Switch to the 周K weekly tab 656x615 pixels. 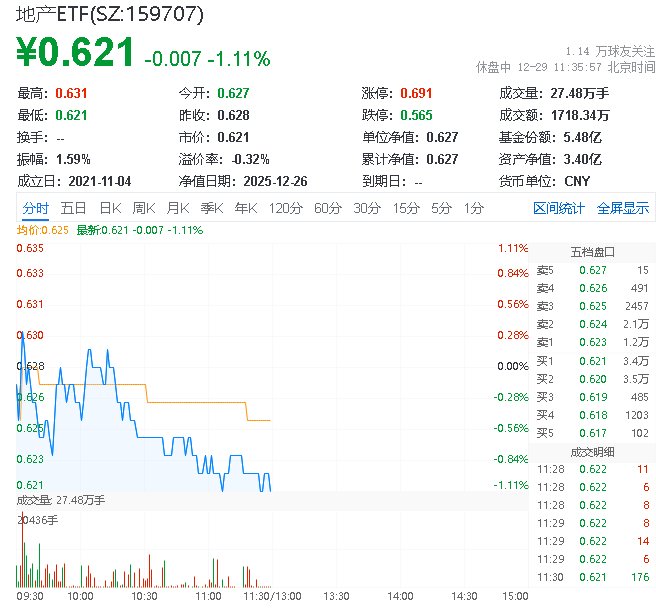144,208
